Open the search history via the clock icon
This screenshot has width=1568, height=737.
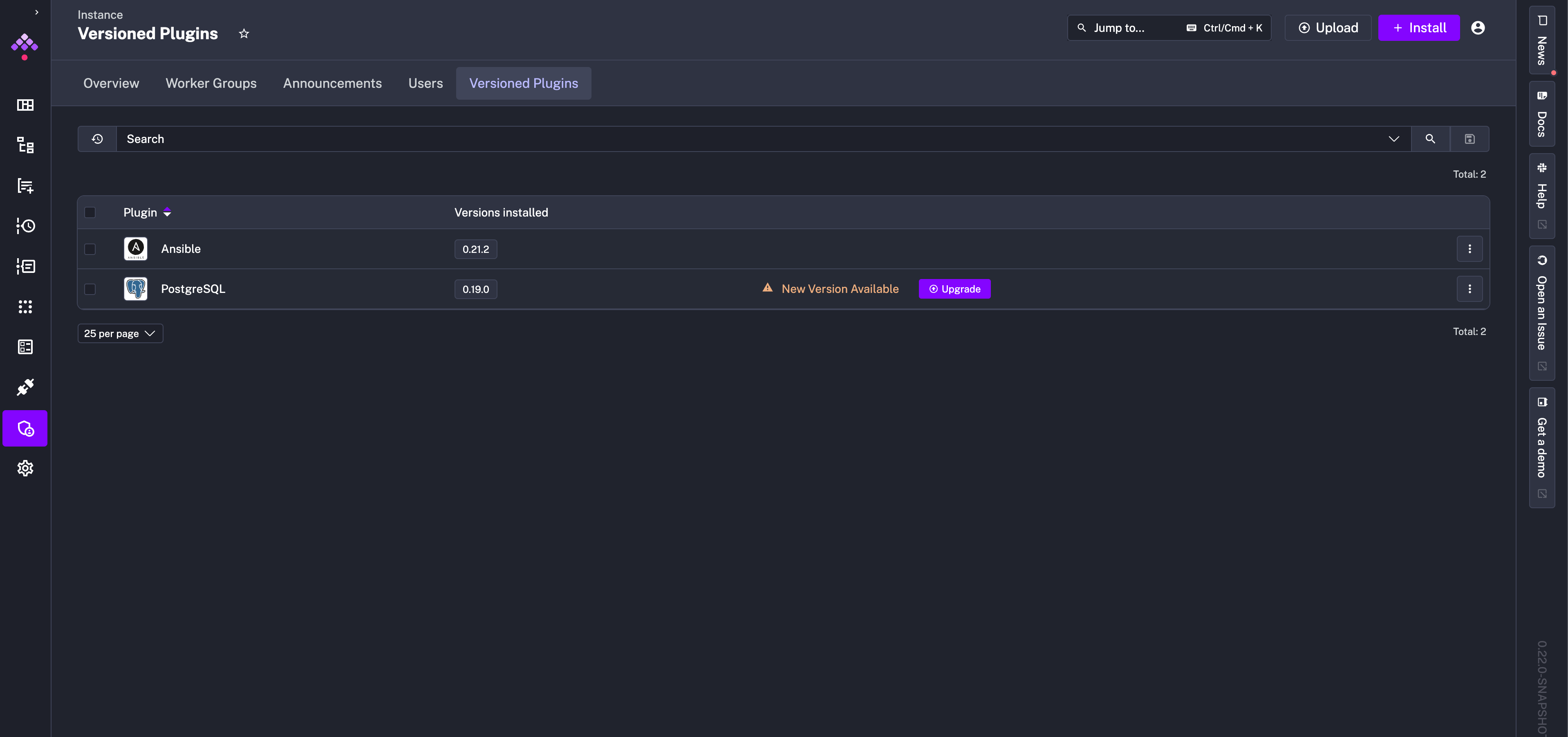(x=96, y=139)
